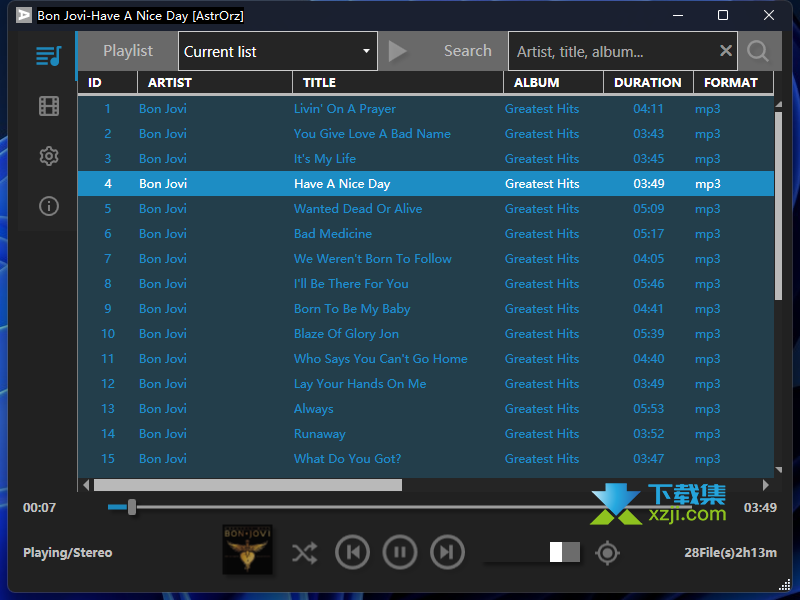800x600 pixels.
Task: Select the song Livin' On A Prayer
Action: point(426,109)
